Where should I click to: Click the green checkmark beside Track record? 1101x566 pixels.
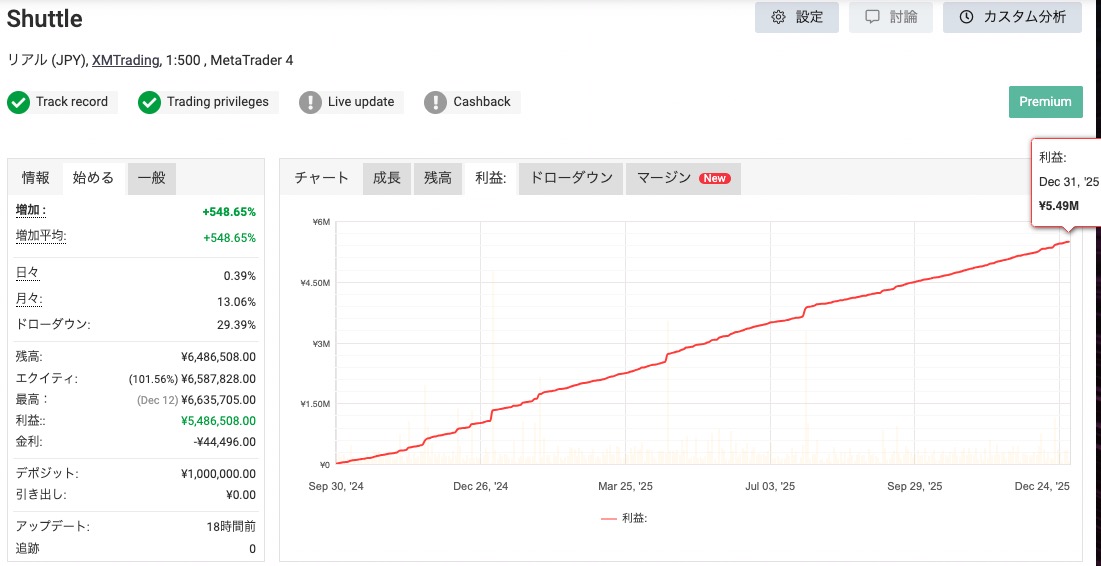18,102
